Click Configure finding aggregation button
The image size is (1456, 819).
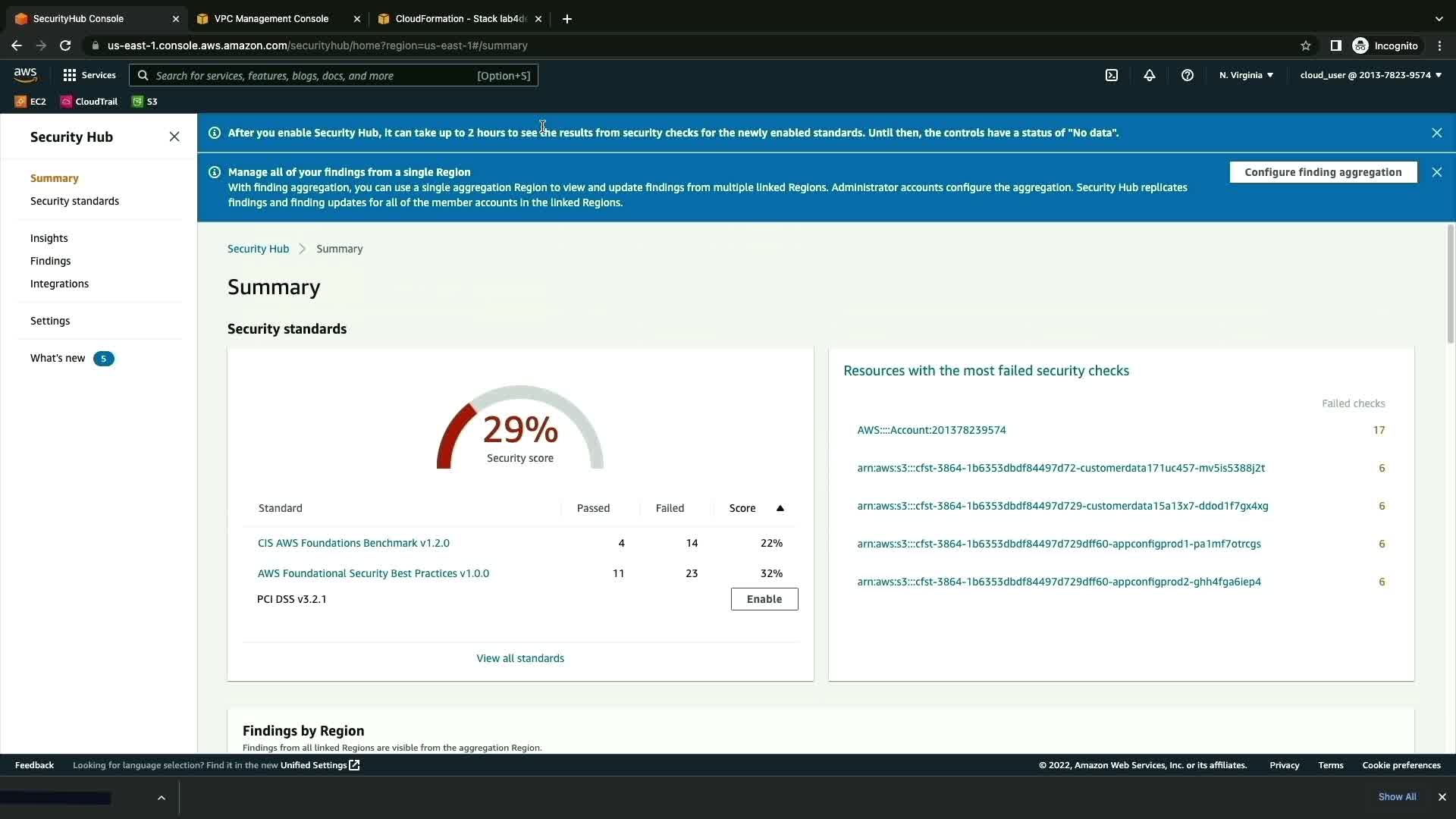[x=1323, y=172]
